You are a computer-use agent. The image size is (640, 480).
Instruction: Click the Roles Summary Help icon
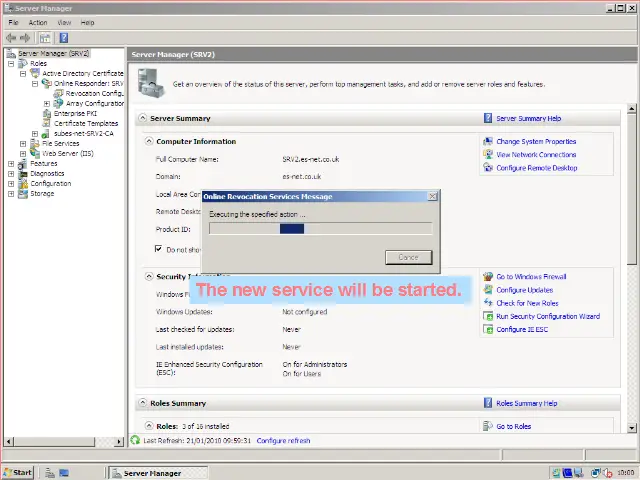488,403
